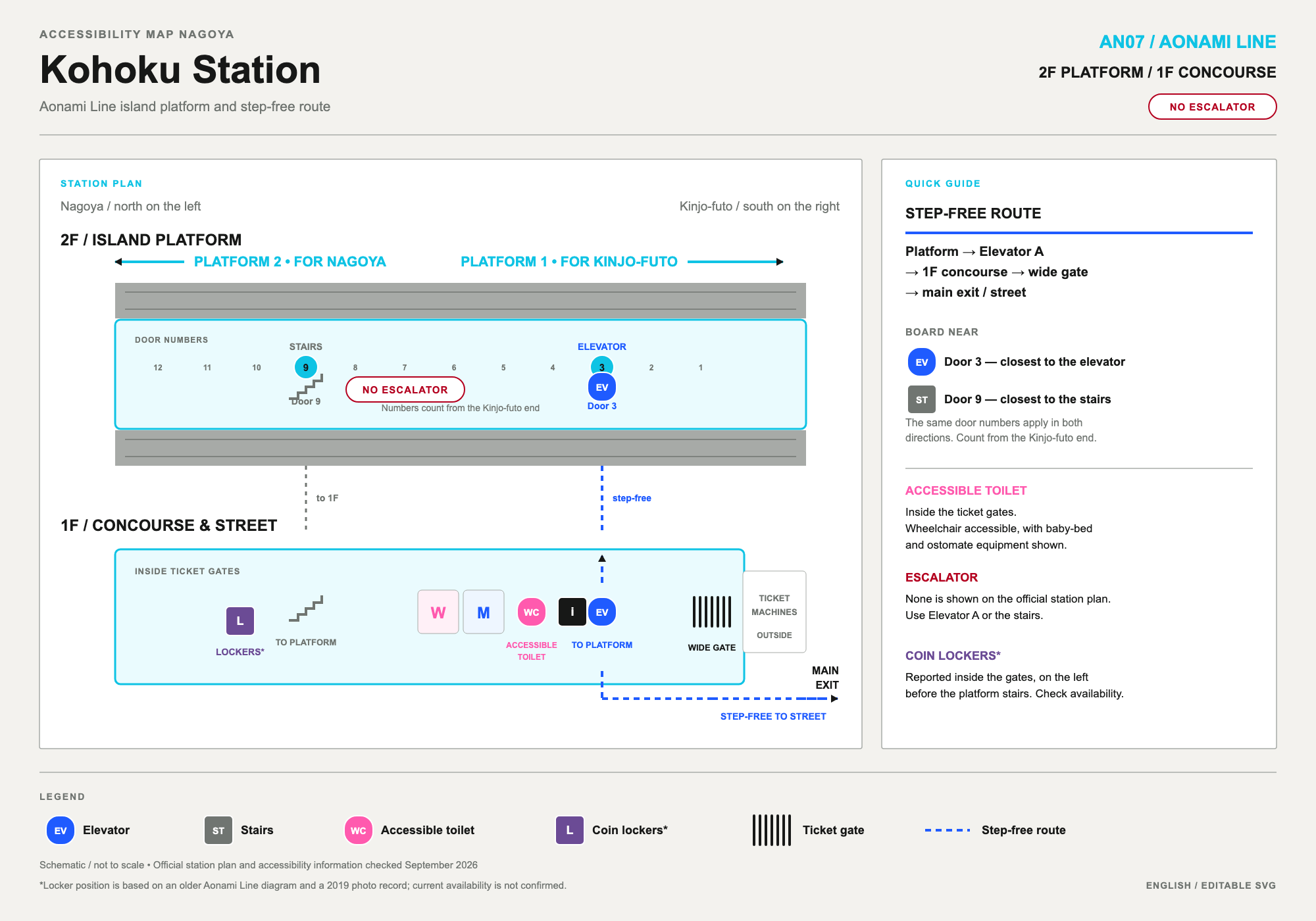Click the PLATFORM 2 • FOR NAGOYA label
This screenshot has height=921, width=1316.
tap(290, 262)
